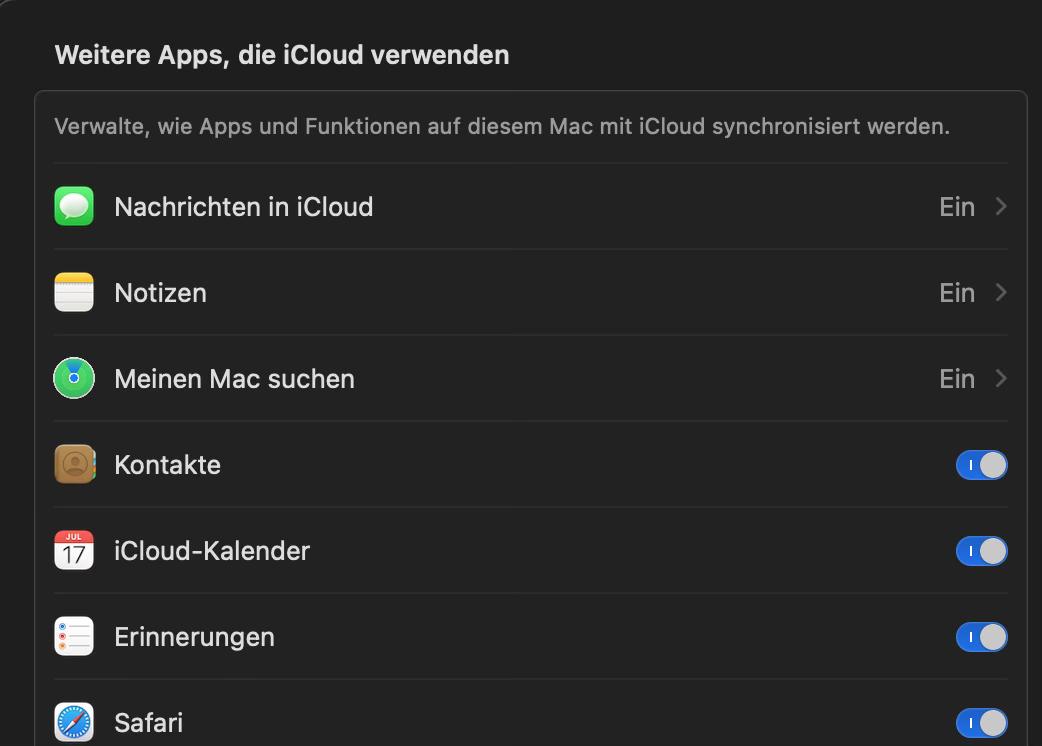Click the Weitere Apps, die iCloud verwenden heading

tap(282, 55)
